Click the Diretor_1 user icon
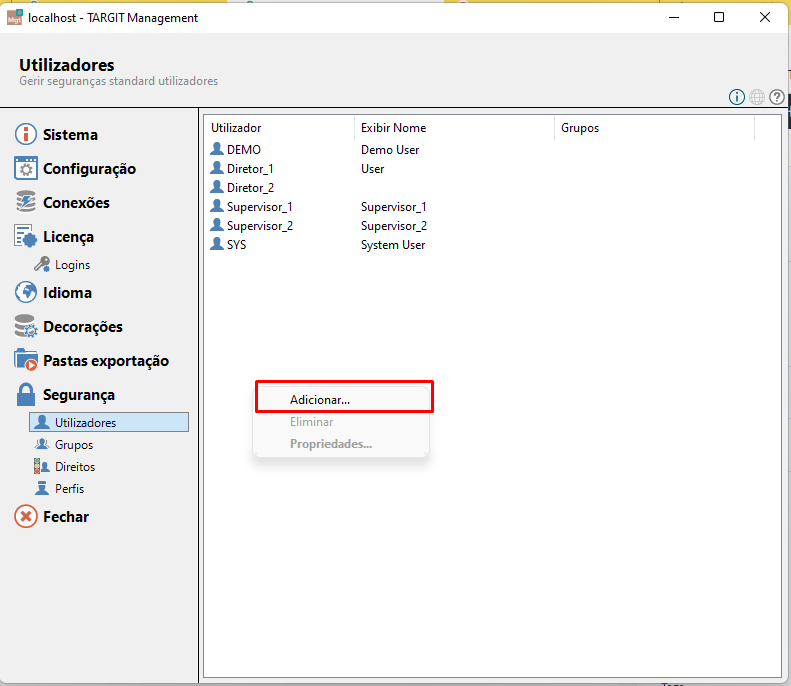The width and height of the screenshot is (791, 686). click(x=217, y=168)
